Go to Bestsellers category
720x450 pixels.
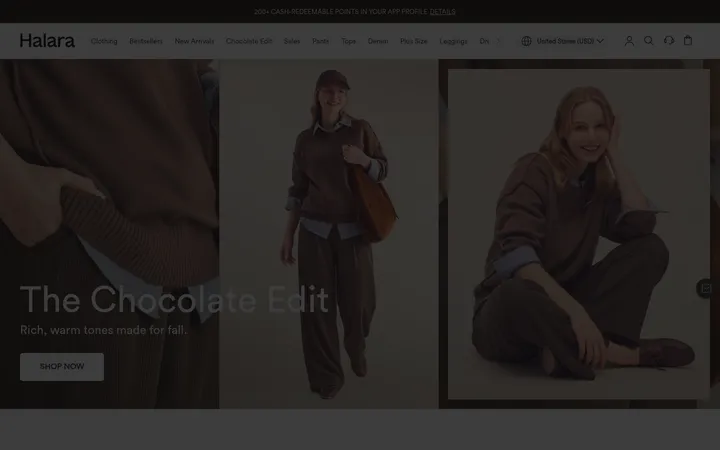(146, 41)
